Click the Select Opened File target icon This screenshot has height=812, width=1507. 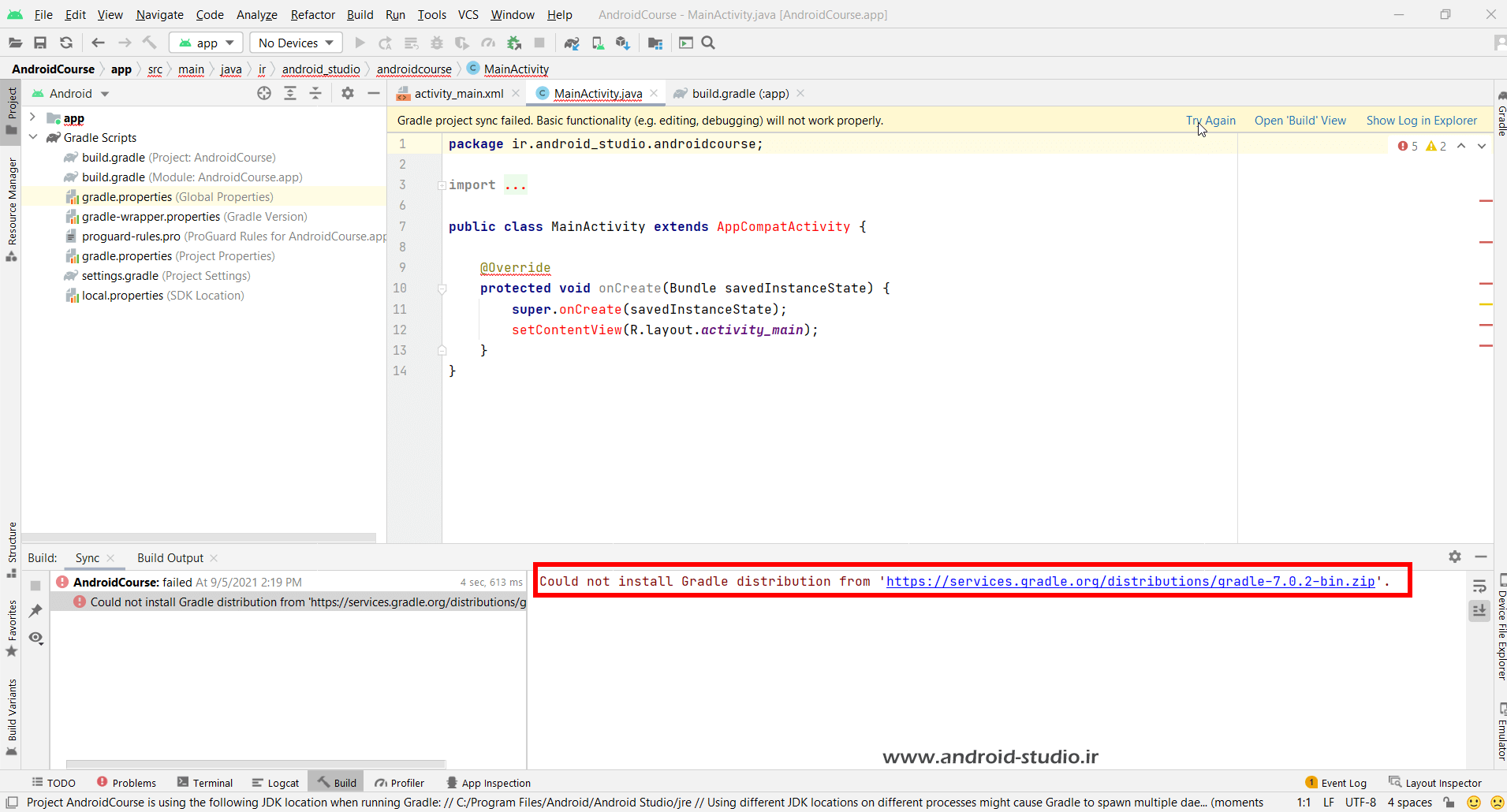[x=264, y=94]
